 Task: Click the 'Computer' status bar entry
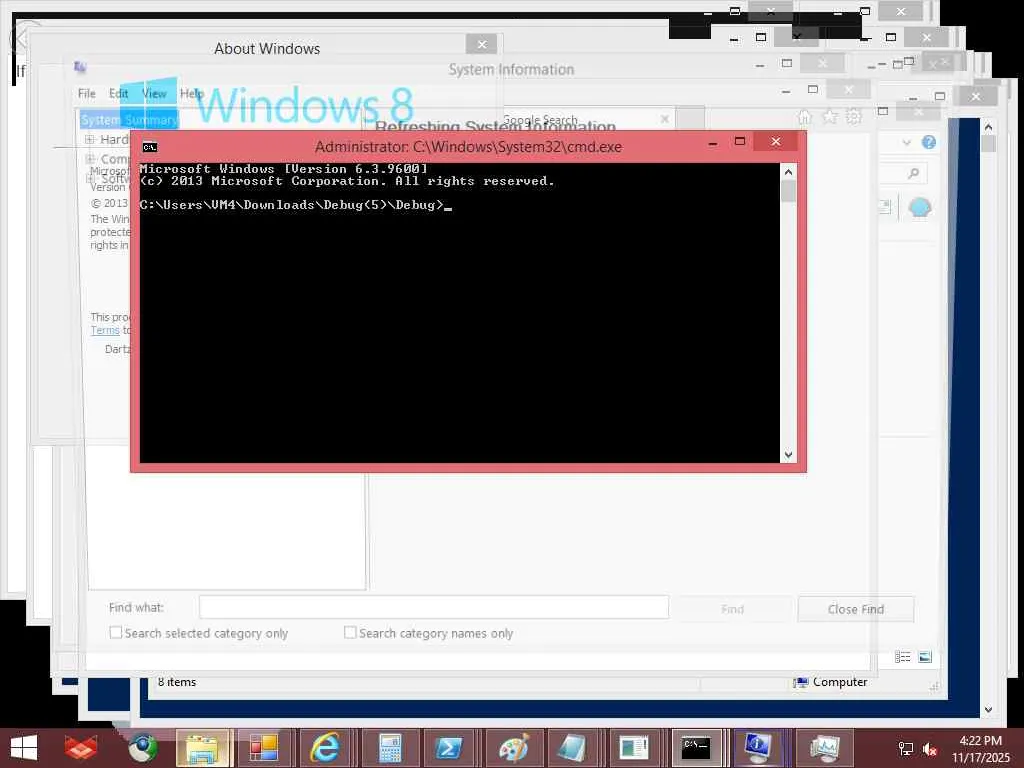(x=830, y=682)
